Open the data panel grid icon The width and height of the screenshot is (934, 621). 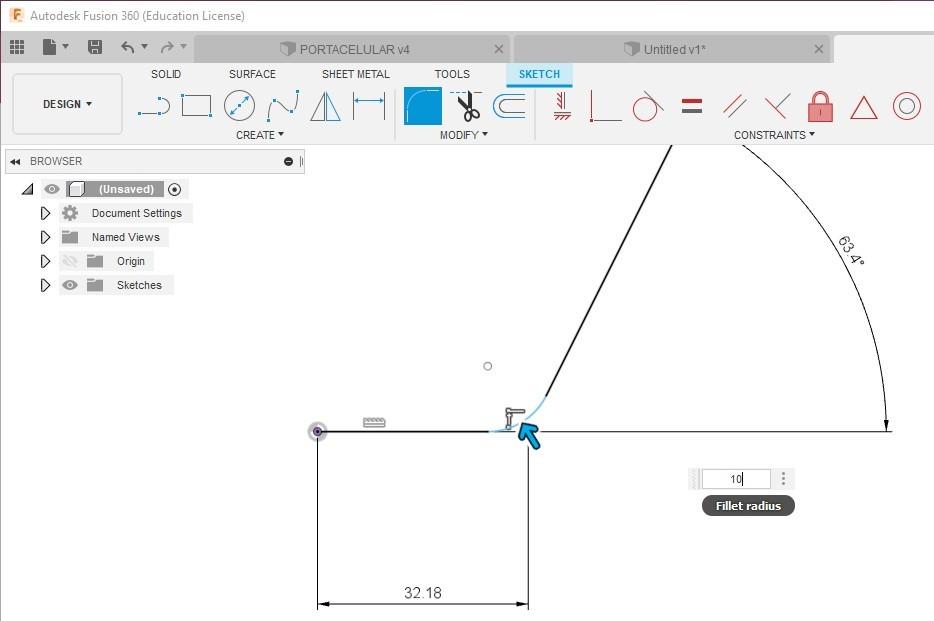tap(17, 47)
